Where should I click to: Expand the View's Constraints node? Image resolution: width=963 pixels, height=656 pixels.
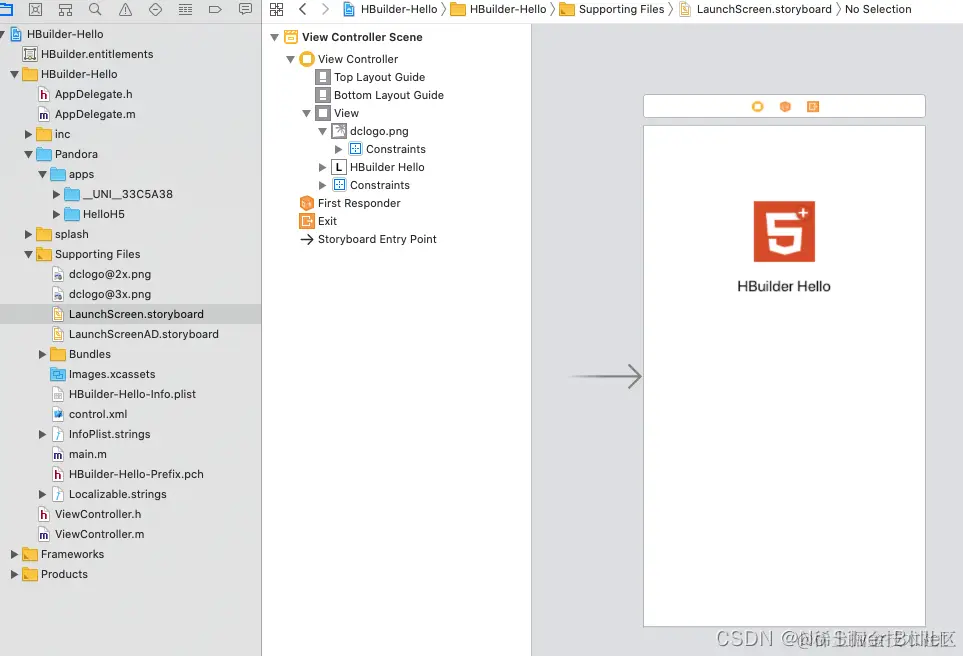click(322, 185)
